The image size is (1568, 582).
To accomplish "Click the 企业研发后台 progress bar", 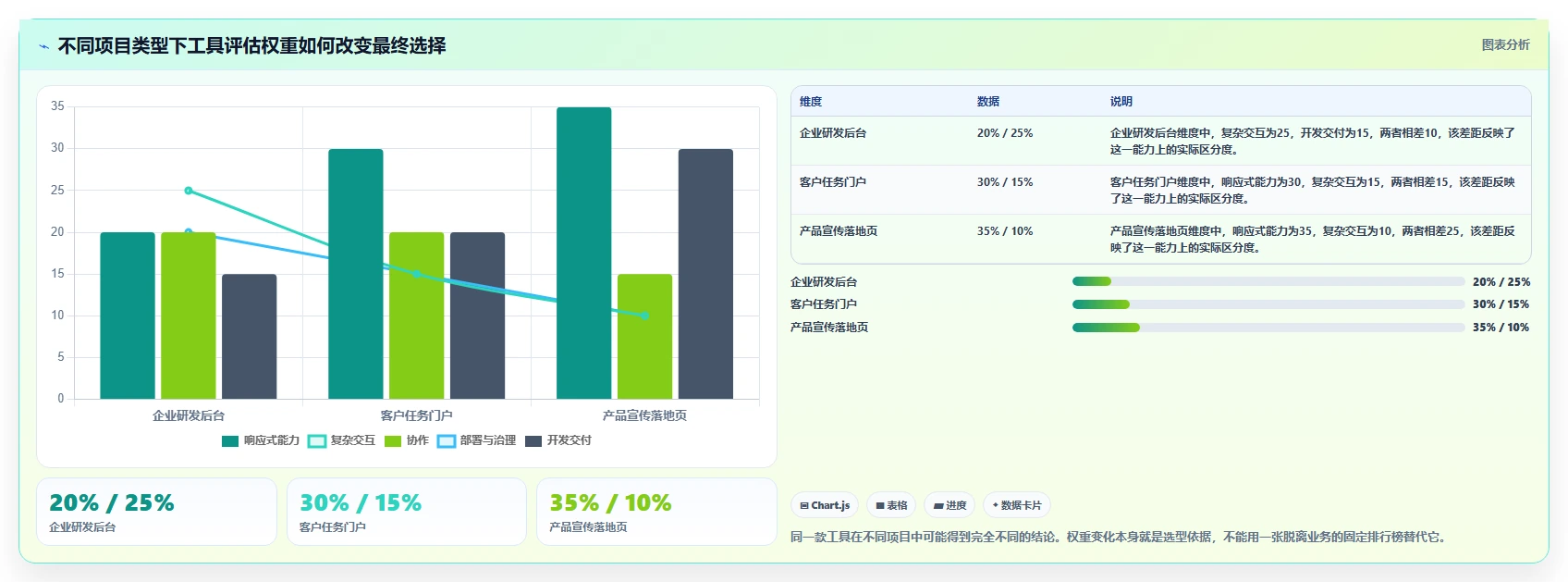I will [x=1268, y=281].
